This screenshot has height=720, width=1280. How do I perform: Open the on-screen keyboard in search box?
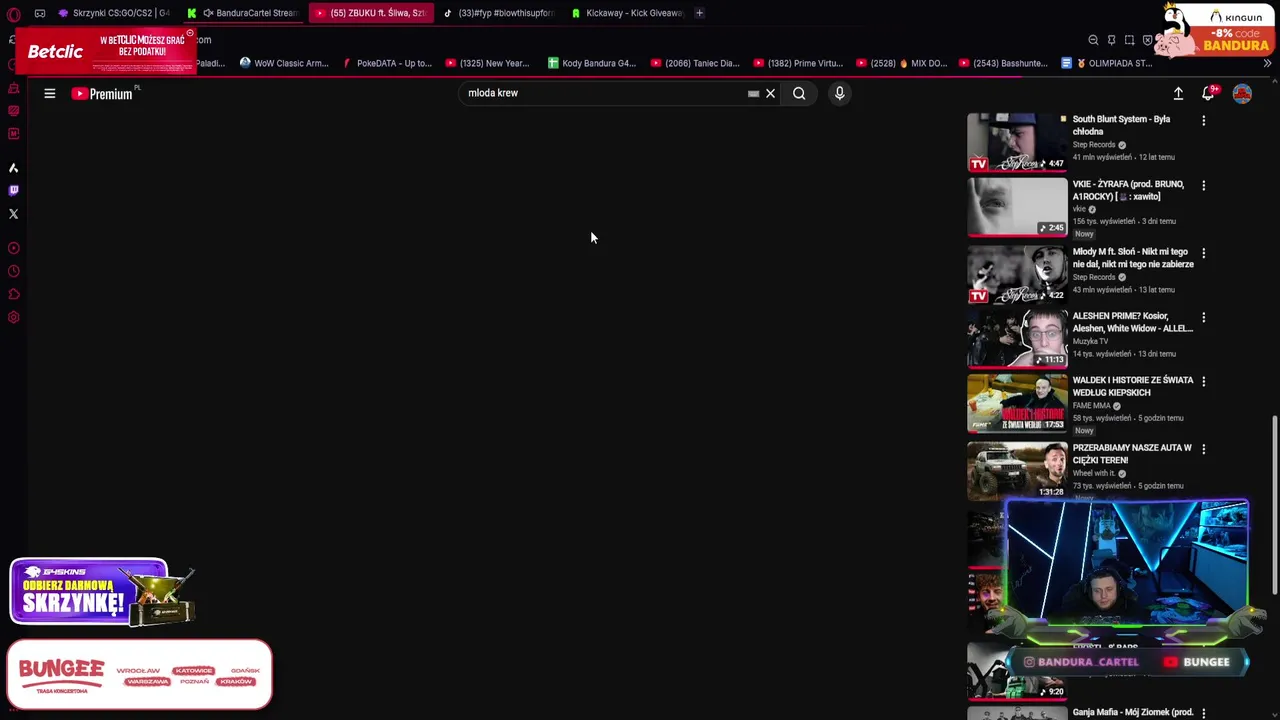click(x=753, y=93)
